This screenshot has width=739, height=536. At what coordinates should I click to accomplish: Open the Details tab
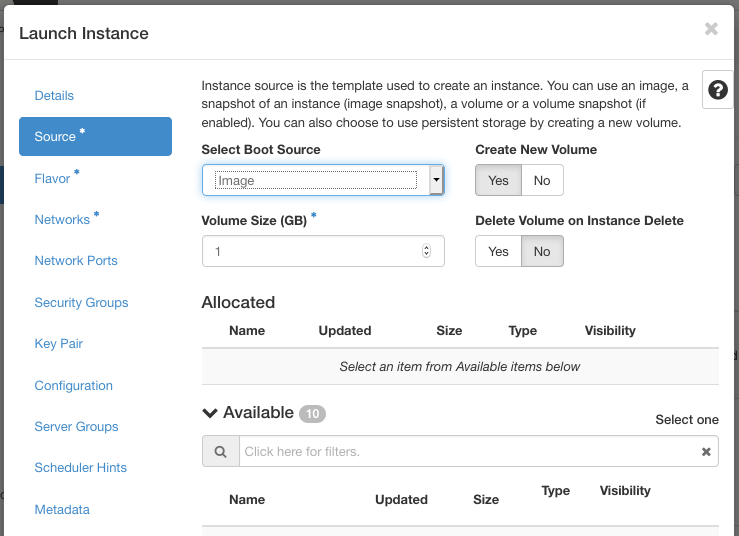pos(54,96)
